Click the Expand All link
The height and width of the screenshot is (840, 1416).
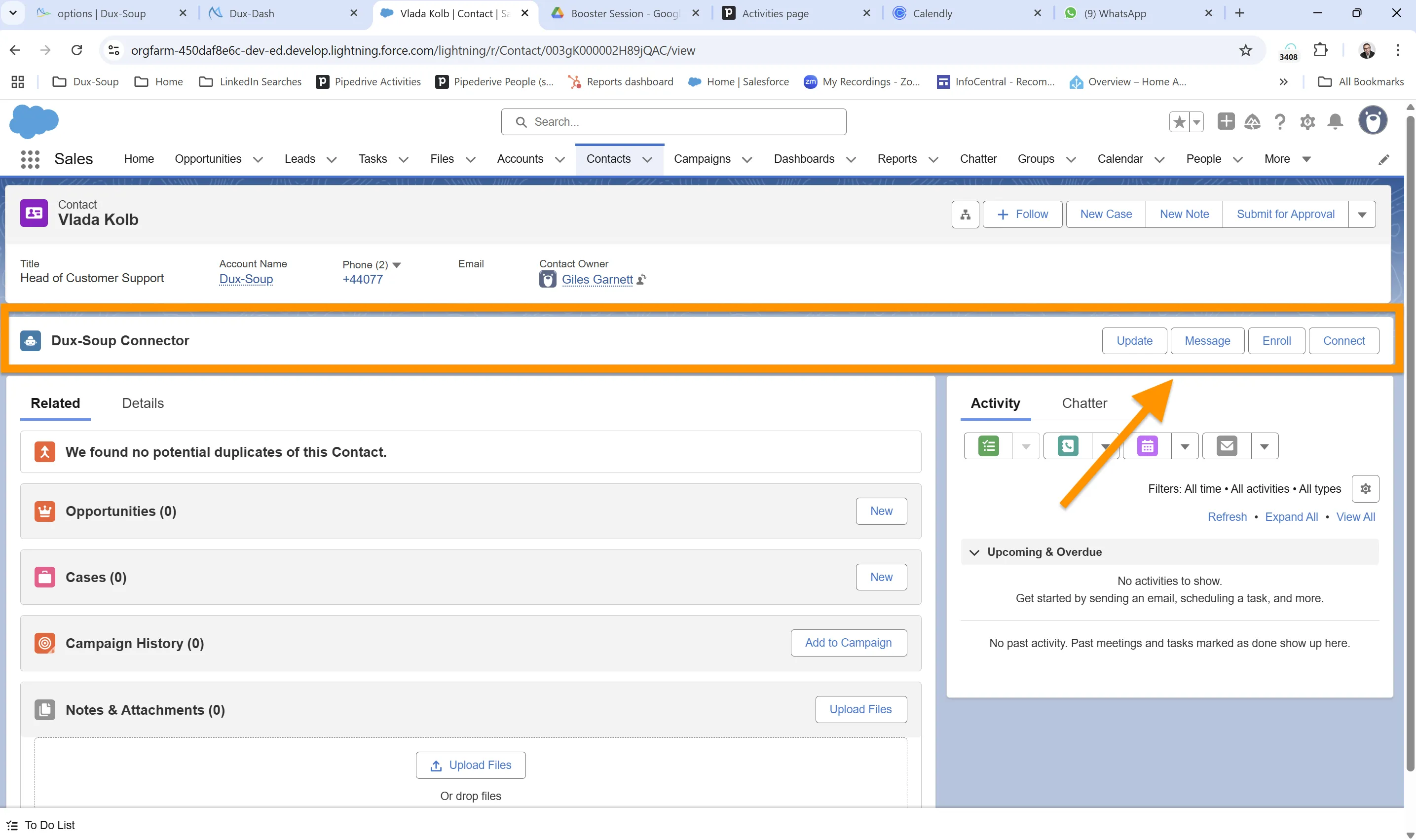click(1291, 517)
